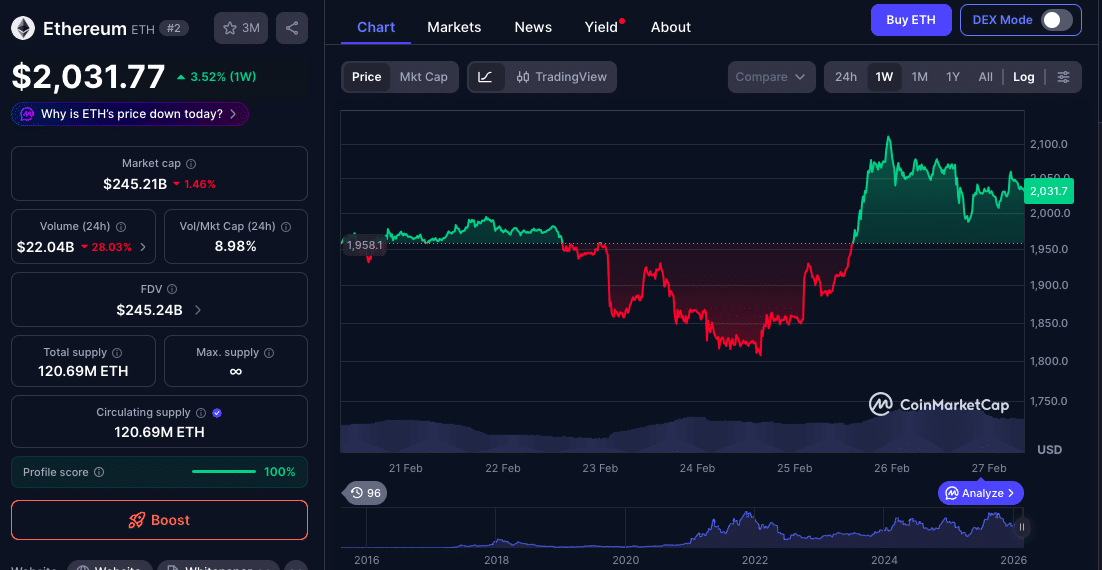Click the CoinMarketCap watermark logo
Image resolution: width=1102 pixels, height=570 pixels.
[x=939, y=405]
